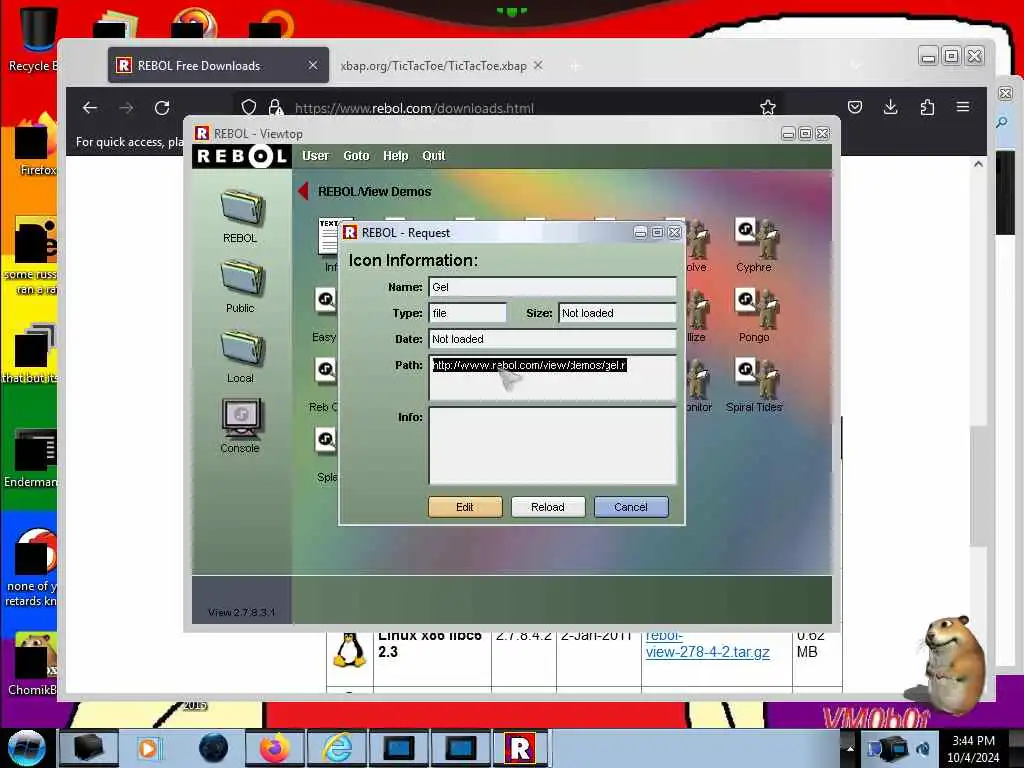
Task: Open the User menu in Viewtop
Action: click(x=315, y=156)
